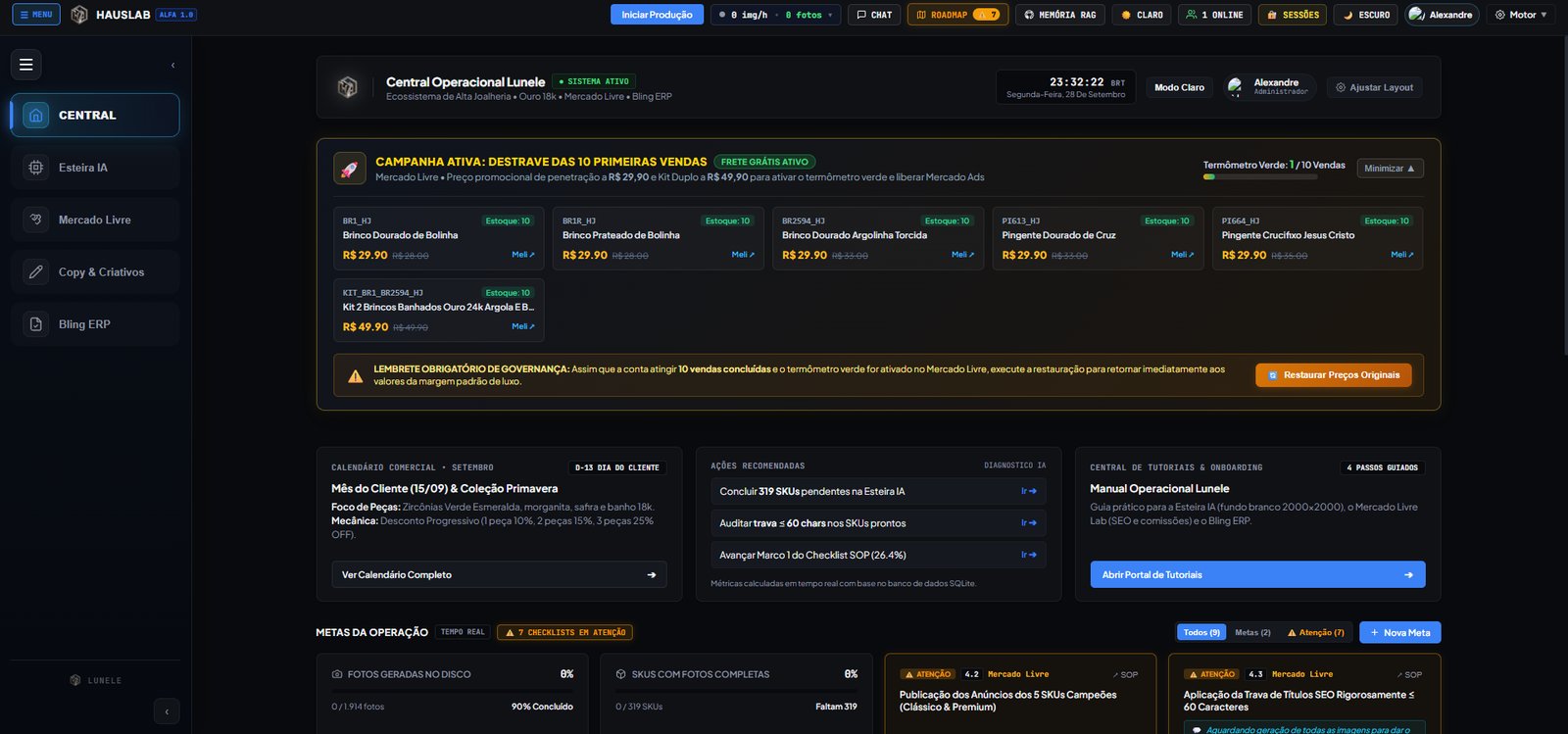Open Meli link for Brinco Dourado de Bolinha
1568x734 pixels.
pyautogui.click(x=523, y=255)
